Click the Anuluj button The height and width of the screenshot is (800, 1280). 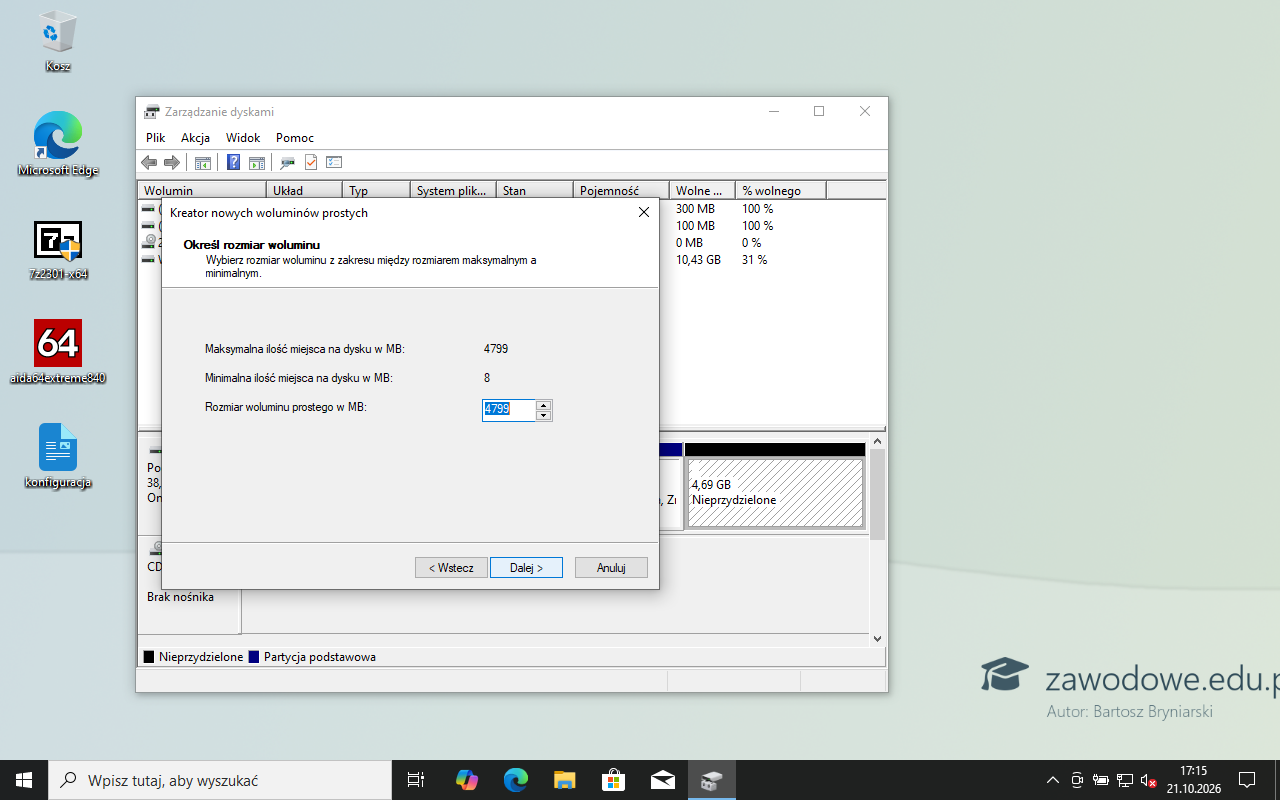point(611,568)
